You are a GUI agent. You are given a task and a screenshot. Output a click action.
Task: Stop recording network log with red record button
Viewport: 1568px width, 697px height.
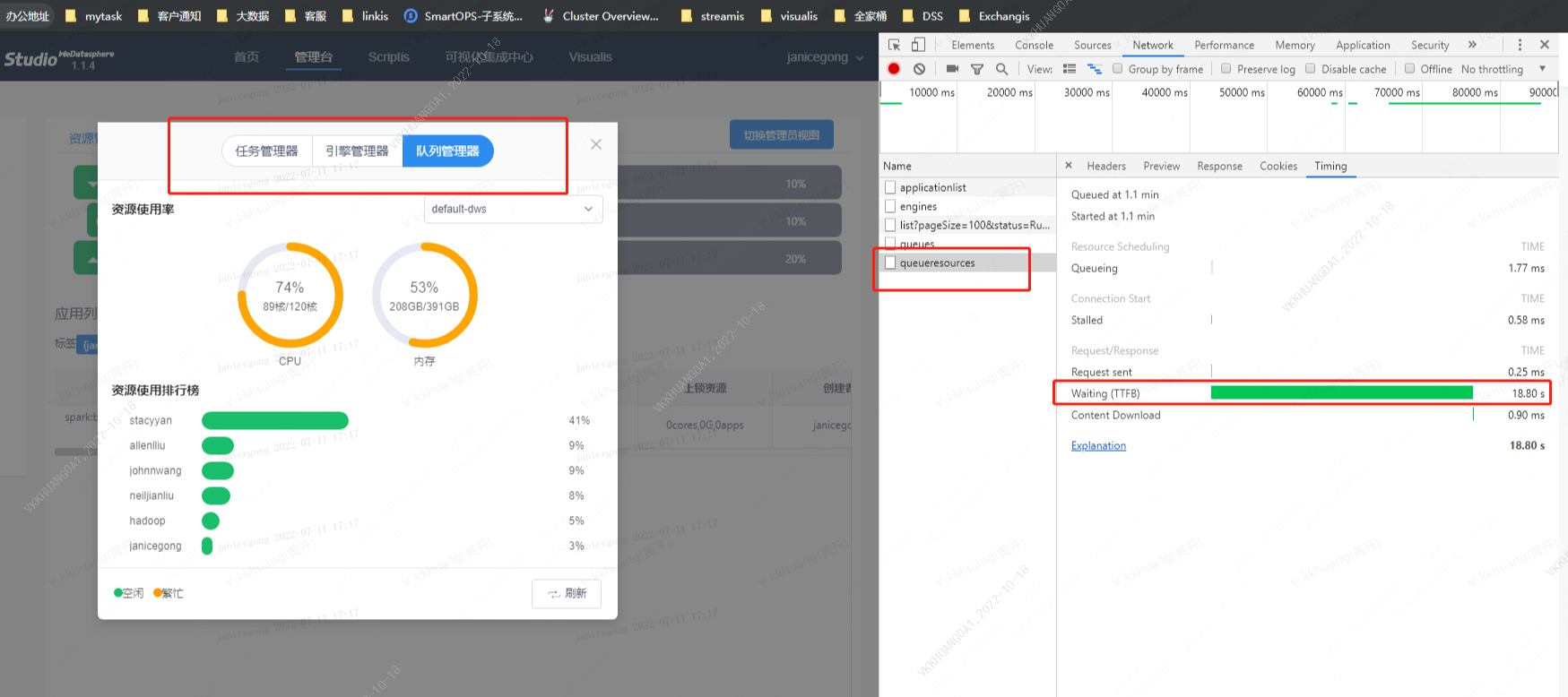click(894, 68)
